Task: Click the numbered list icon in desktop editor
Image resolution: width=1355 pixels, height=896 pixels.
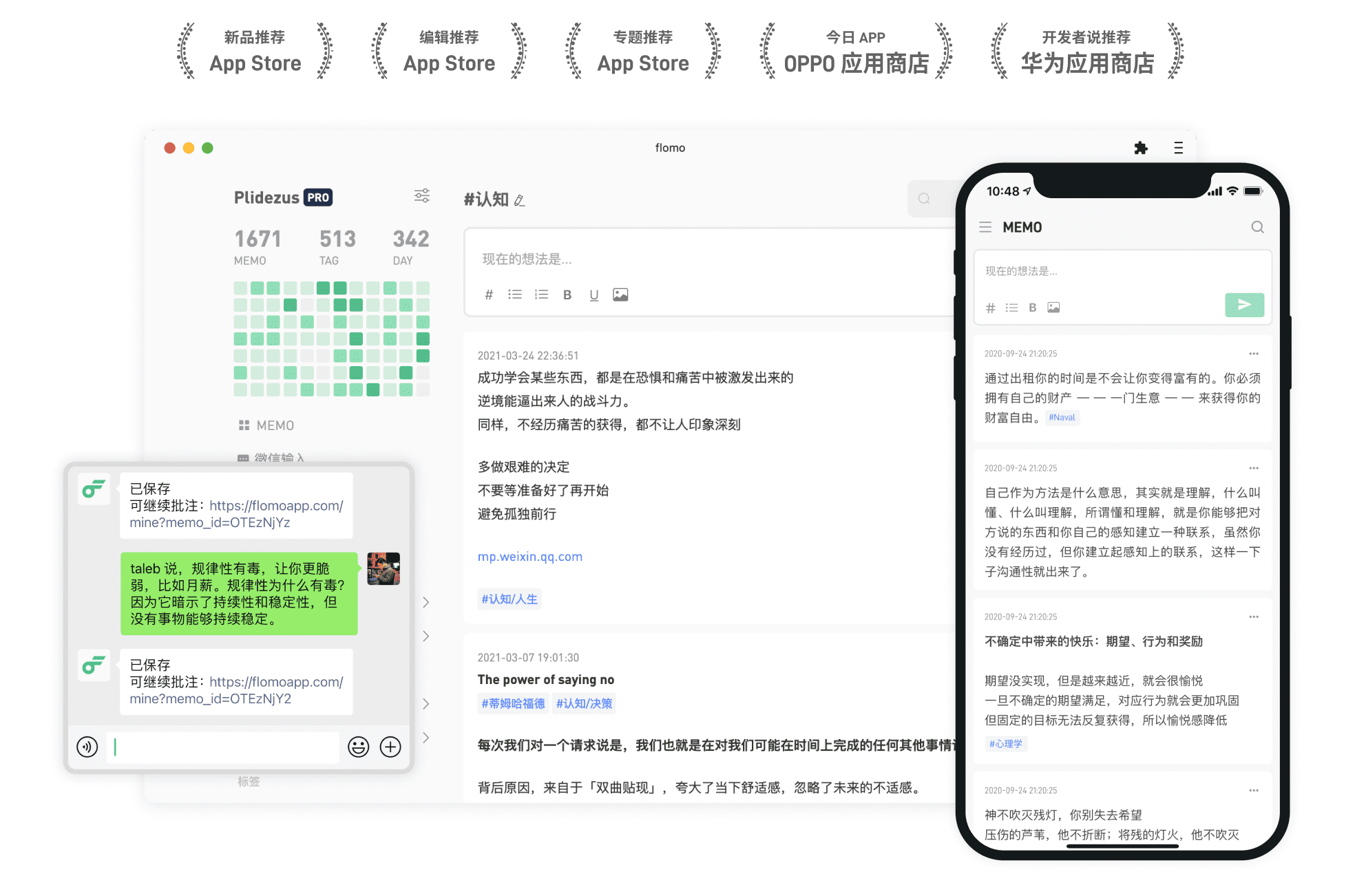Action: 541,295
